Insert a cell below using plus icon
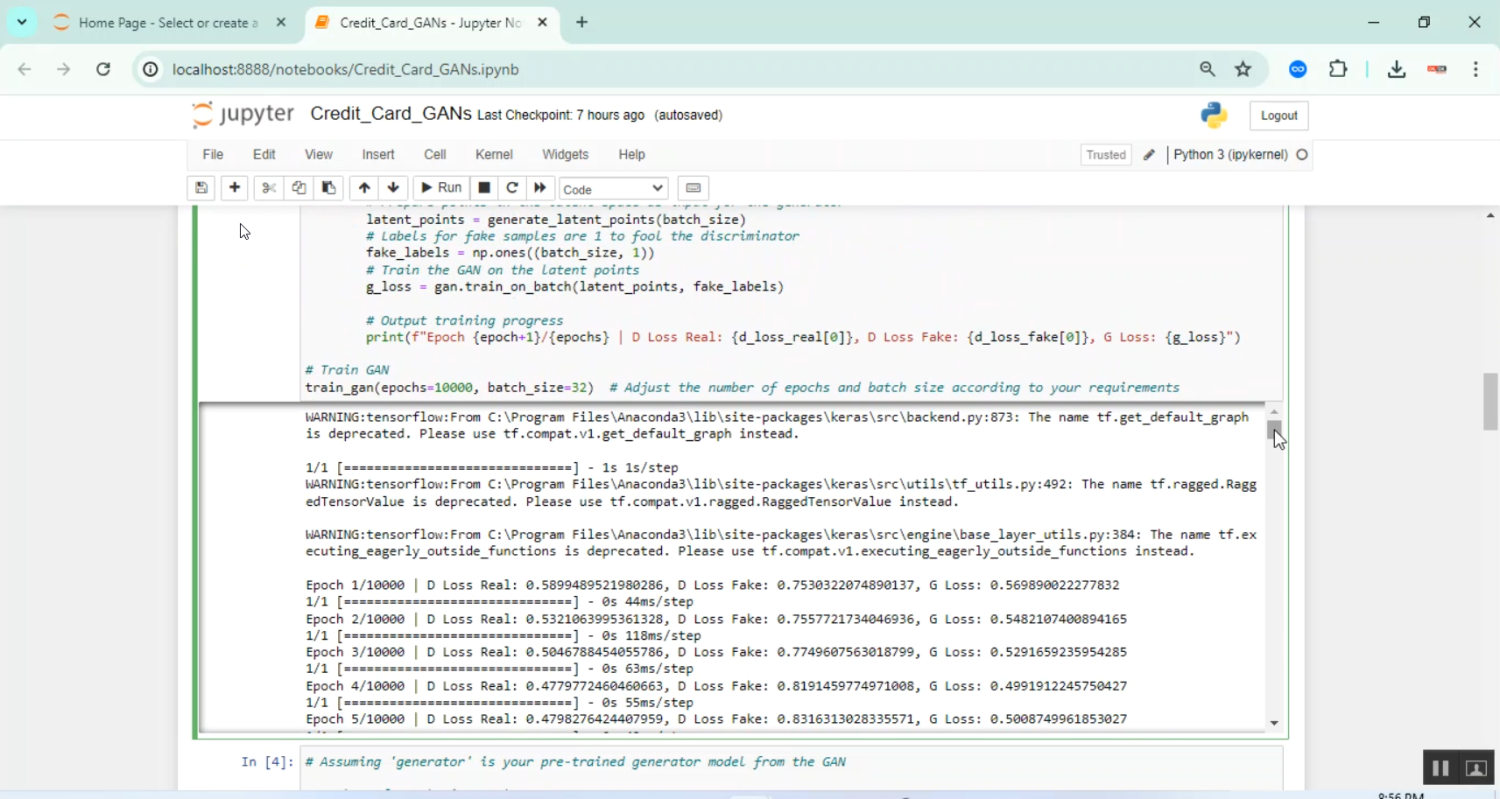 coord(234,188)
